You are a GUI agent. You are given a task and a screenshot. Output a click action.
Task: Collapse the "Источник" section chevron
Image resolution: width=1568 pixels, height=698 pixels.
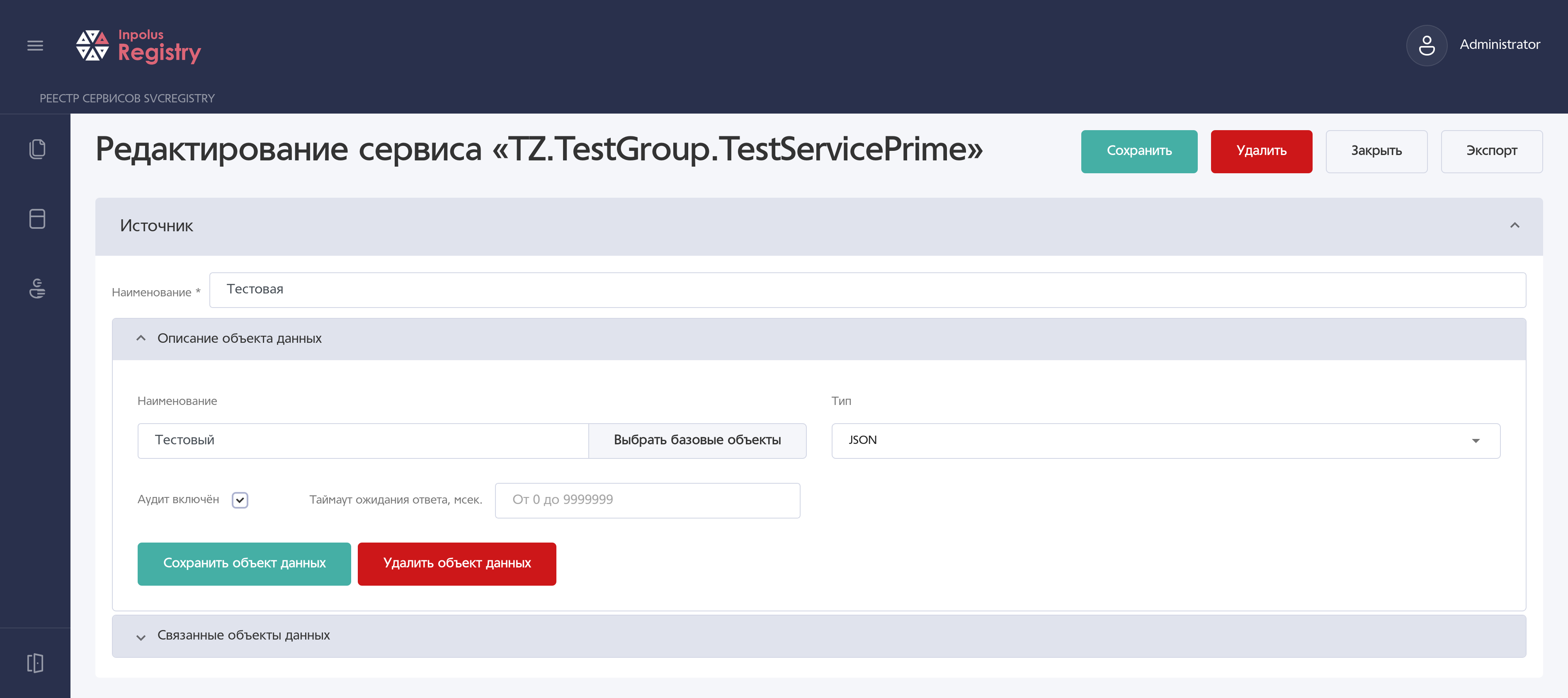pos(1515,226)
